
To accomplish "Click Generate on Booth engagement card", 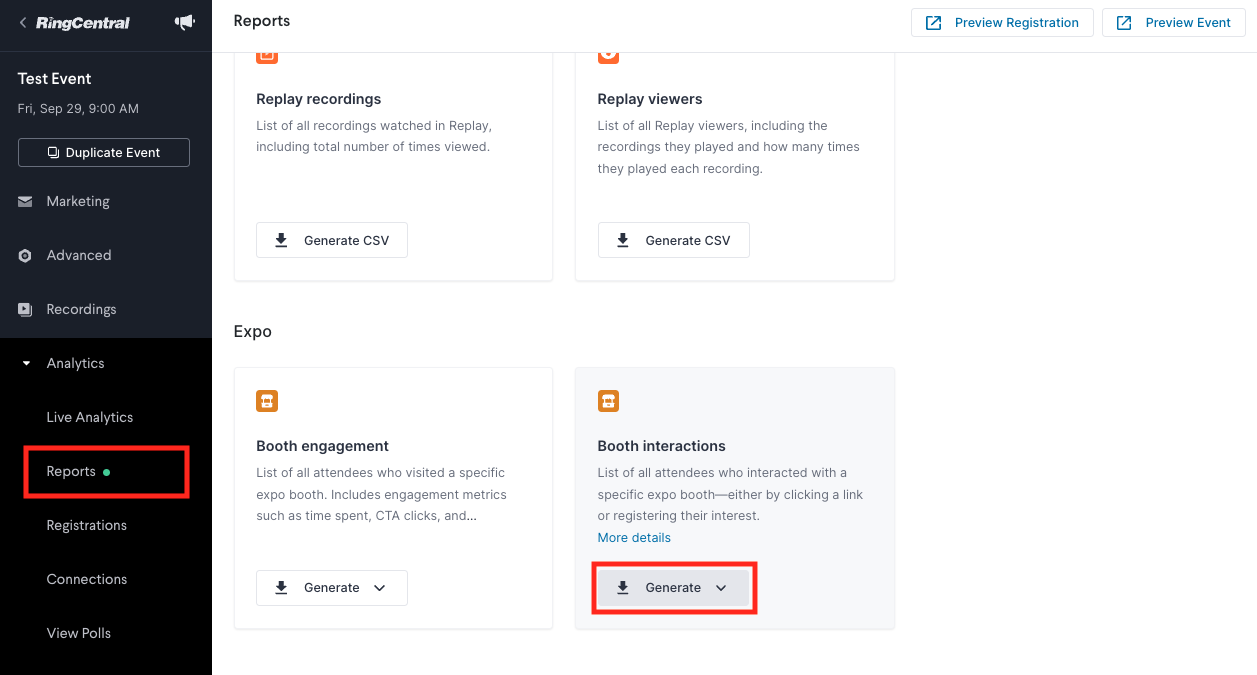I will pos(332,588).
